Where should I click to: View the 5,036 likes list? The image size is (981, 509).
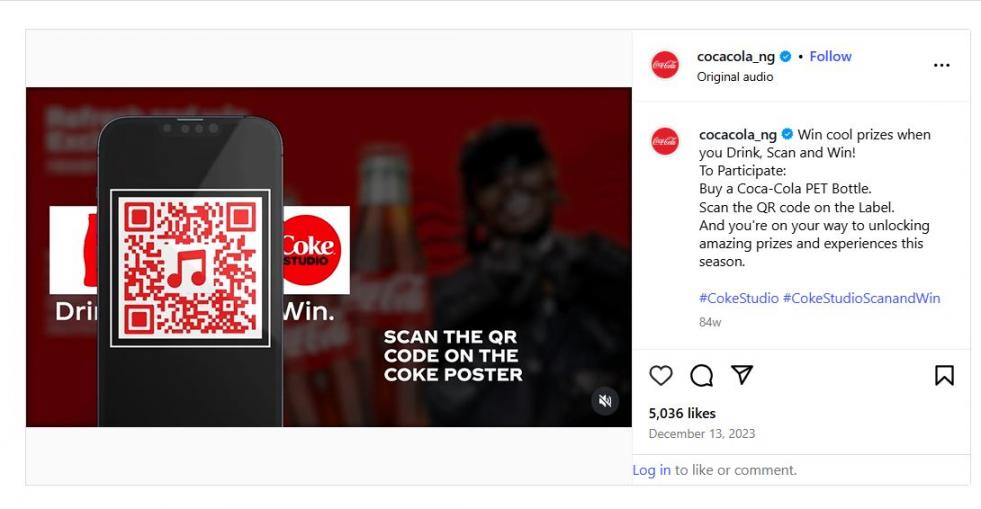point(682,413)
